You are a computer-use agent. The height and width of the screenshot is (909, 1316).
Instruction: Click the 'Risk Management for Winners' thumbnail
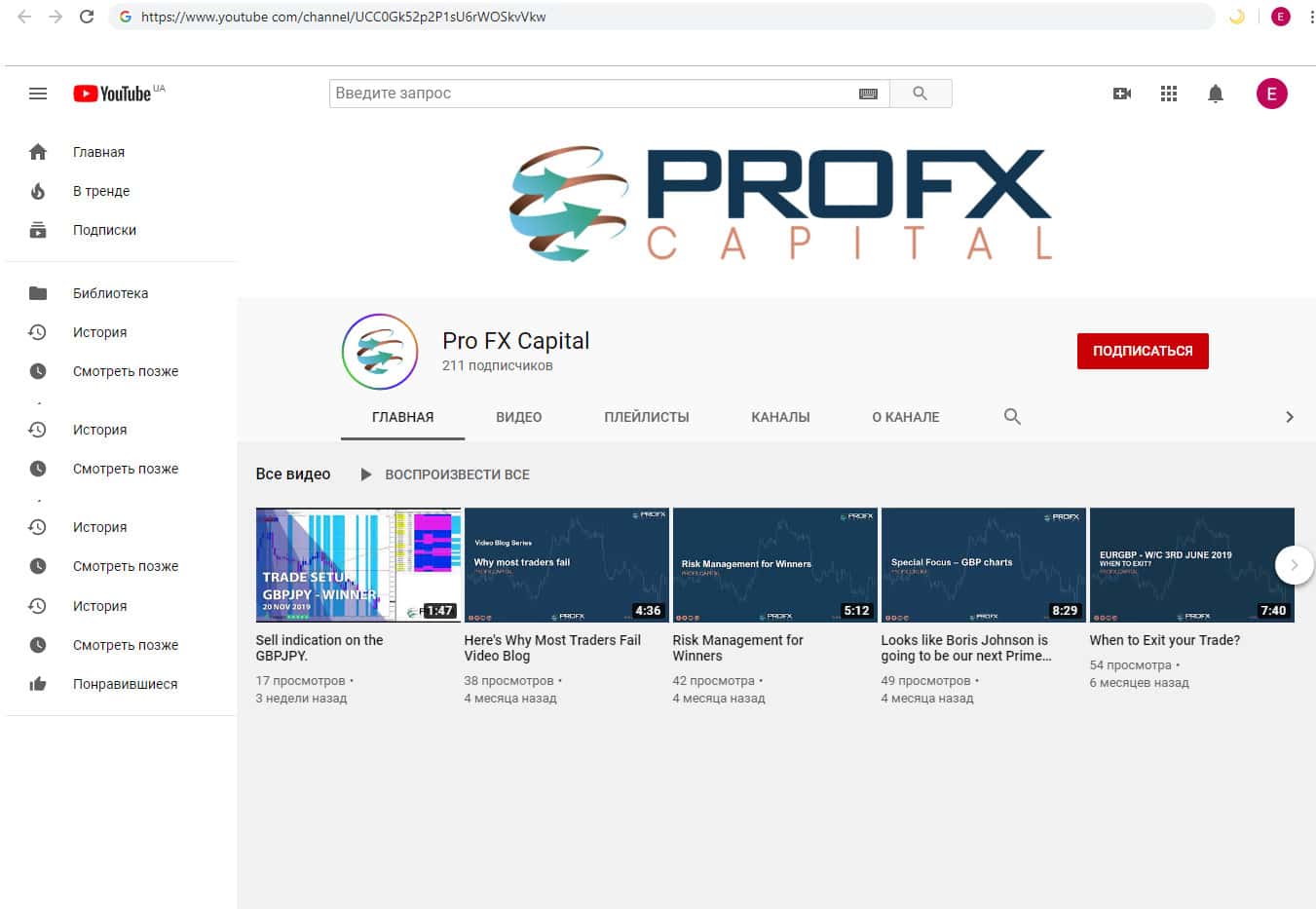click(775, 565)
